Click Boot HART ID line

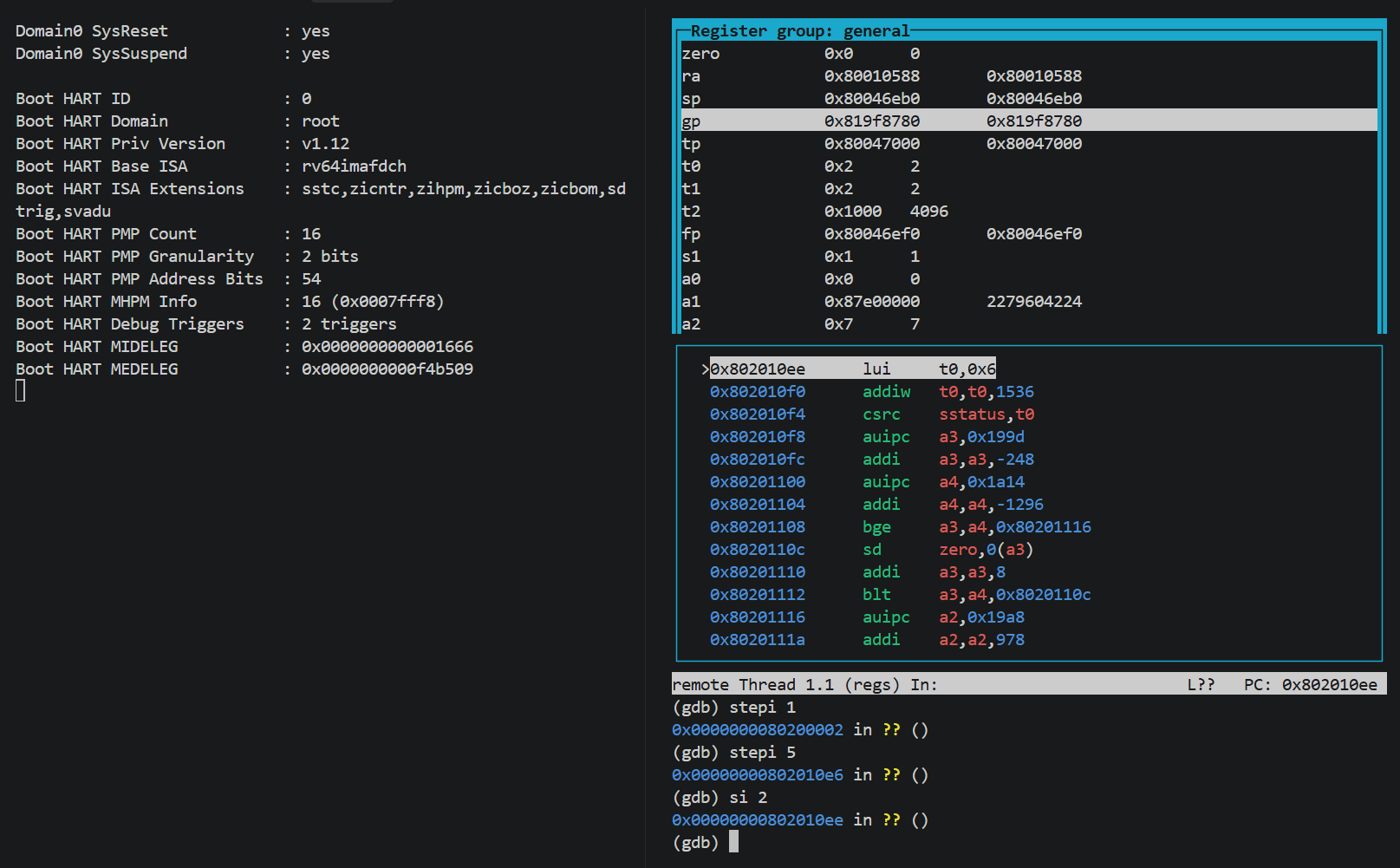click(x=163, y=99)
